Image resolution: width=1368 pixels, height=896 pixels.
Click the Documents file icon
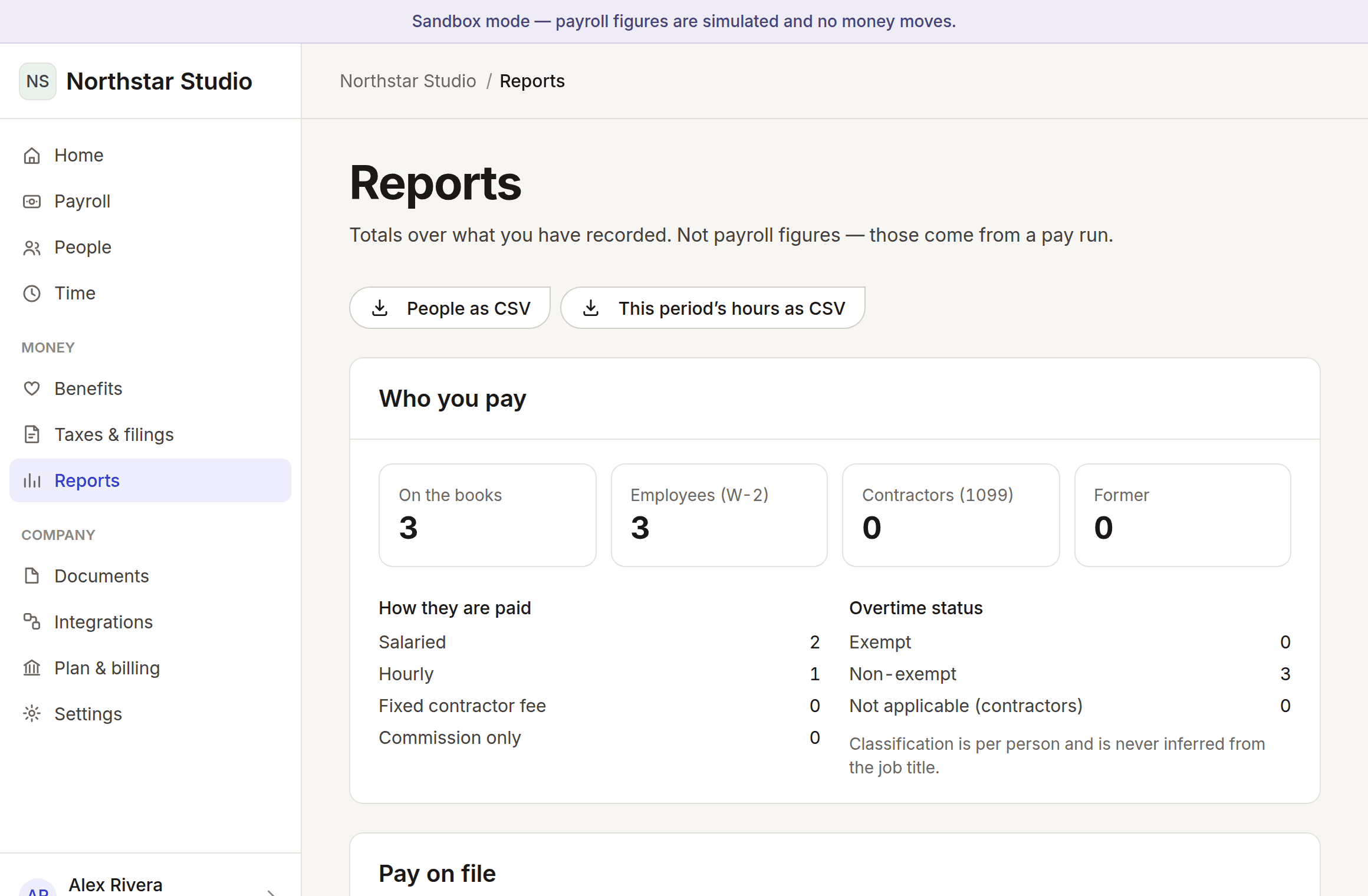pos(32,576)
